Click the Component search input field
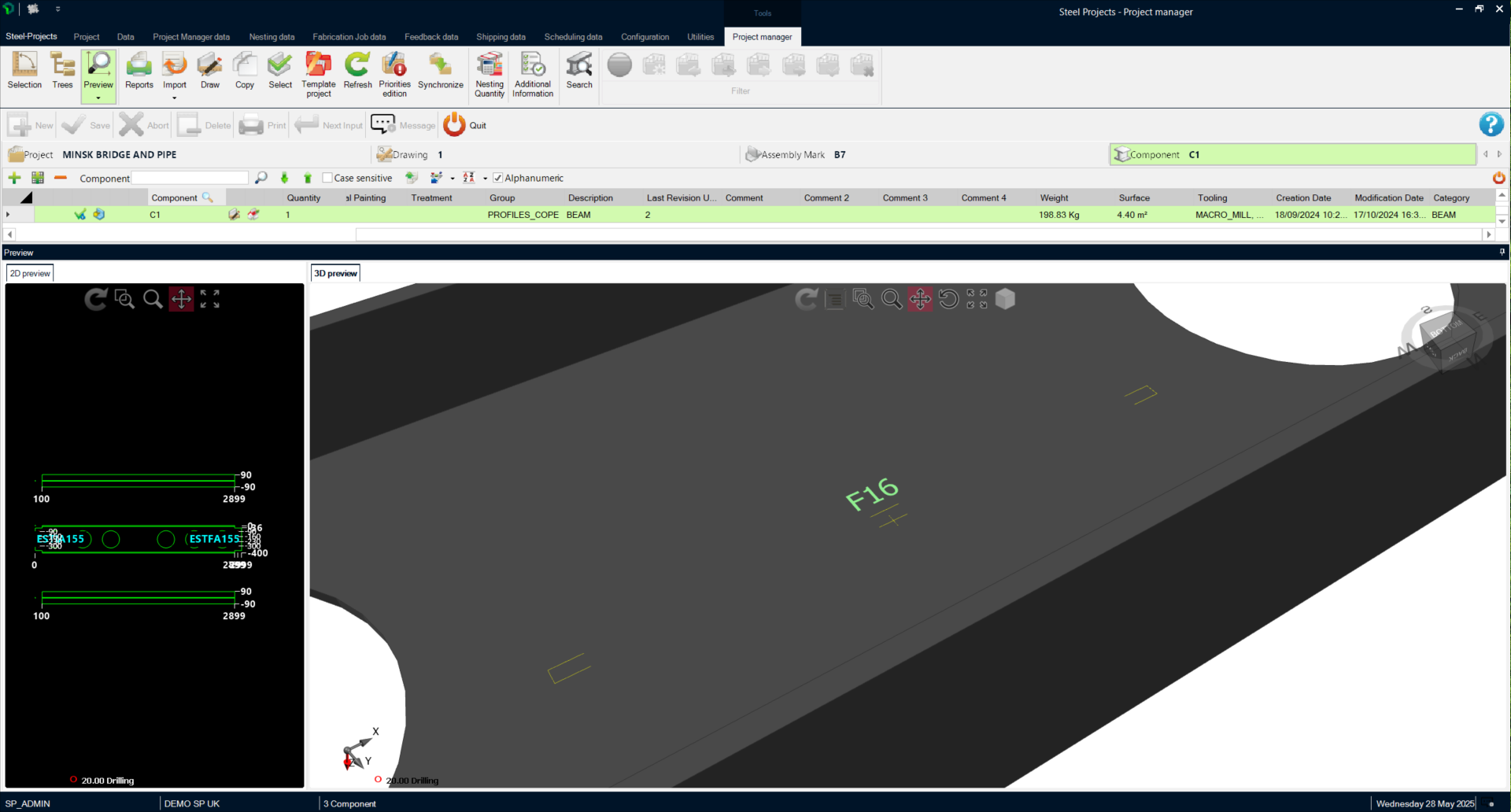1511x812 pixels. pyautogui.click(x=190, y=179)
